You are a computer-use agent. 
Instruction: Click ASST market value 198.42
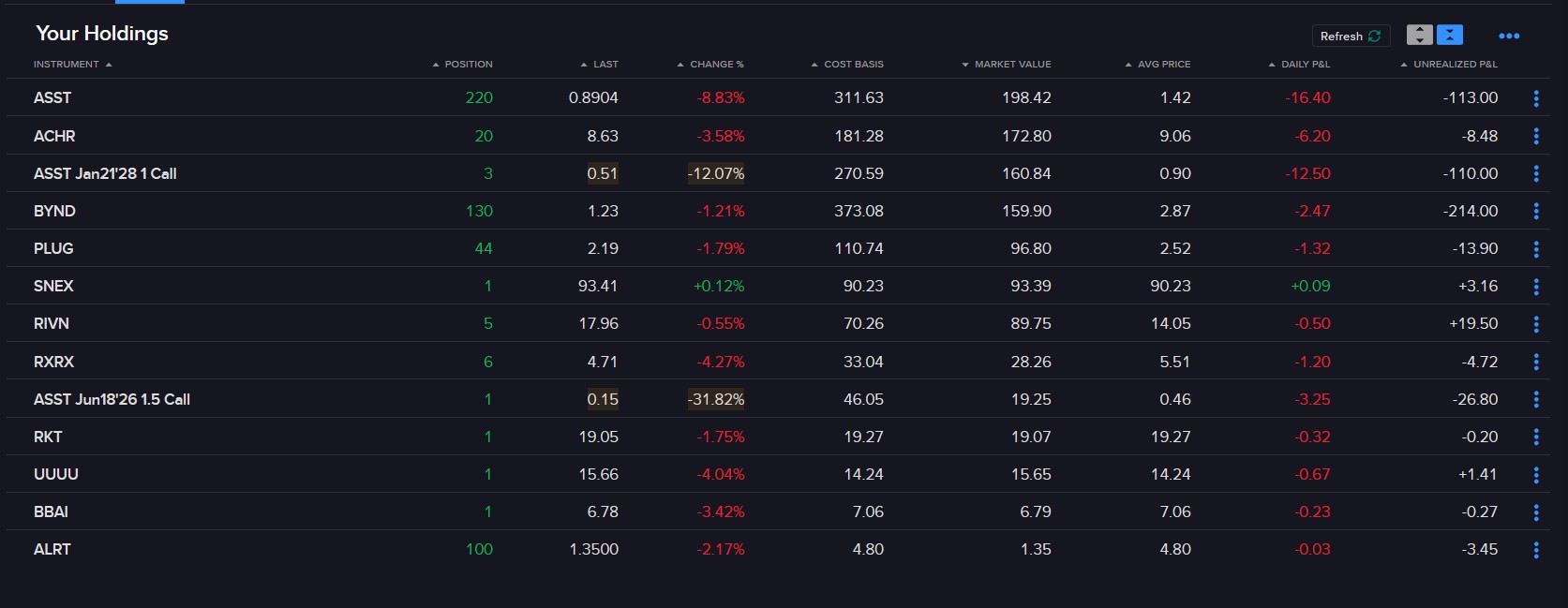[1026, 97]
